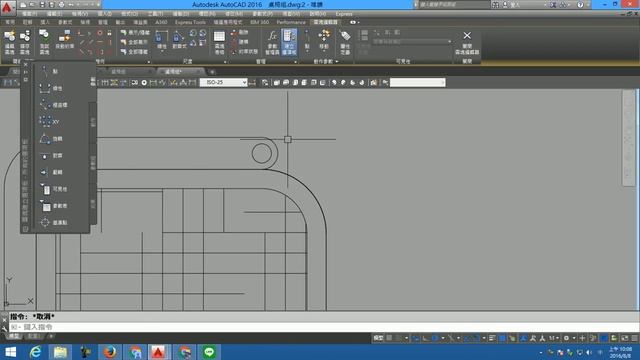The height and width of the screenshot is (360, 640).
Task: Toggle grid display in status bar
Action: click(389, 338)
